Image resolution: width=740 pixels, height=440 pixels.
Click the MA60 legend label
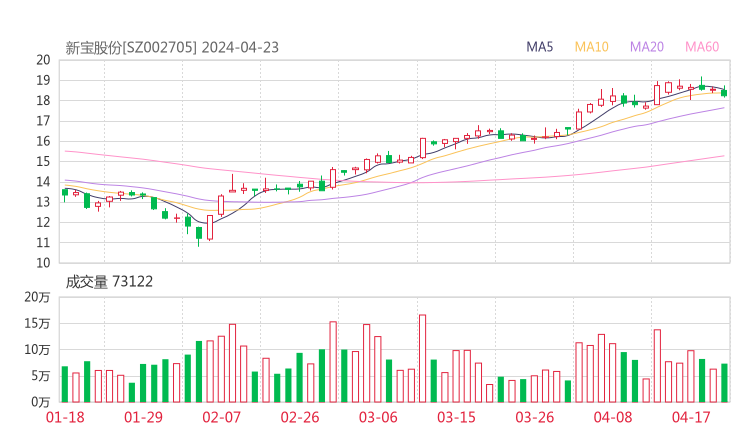702,47
